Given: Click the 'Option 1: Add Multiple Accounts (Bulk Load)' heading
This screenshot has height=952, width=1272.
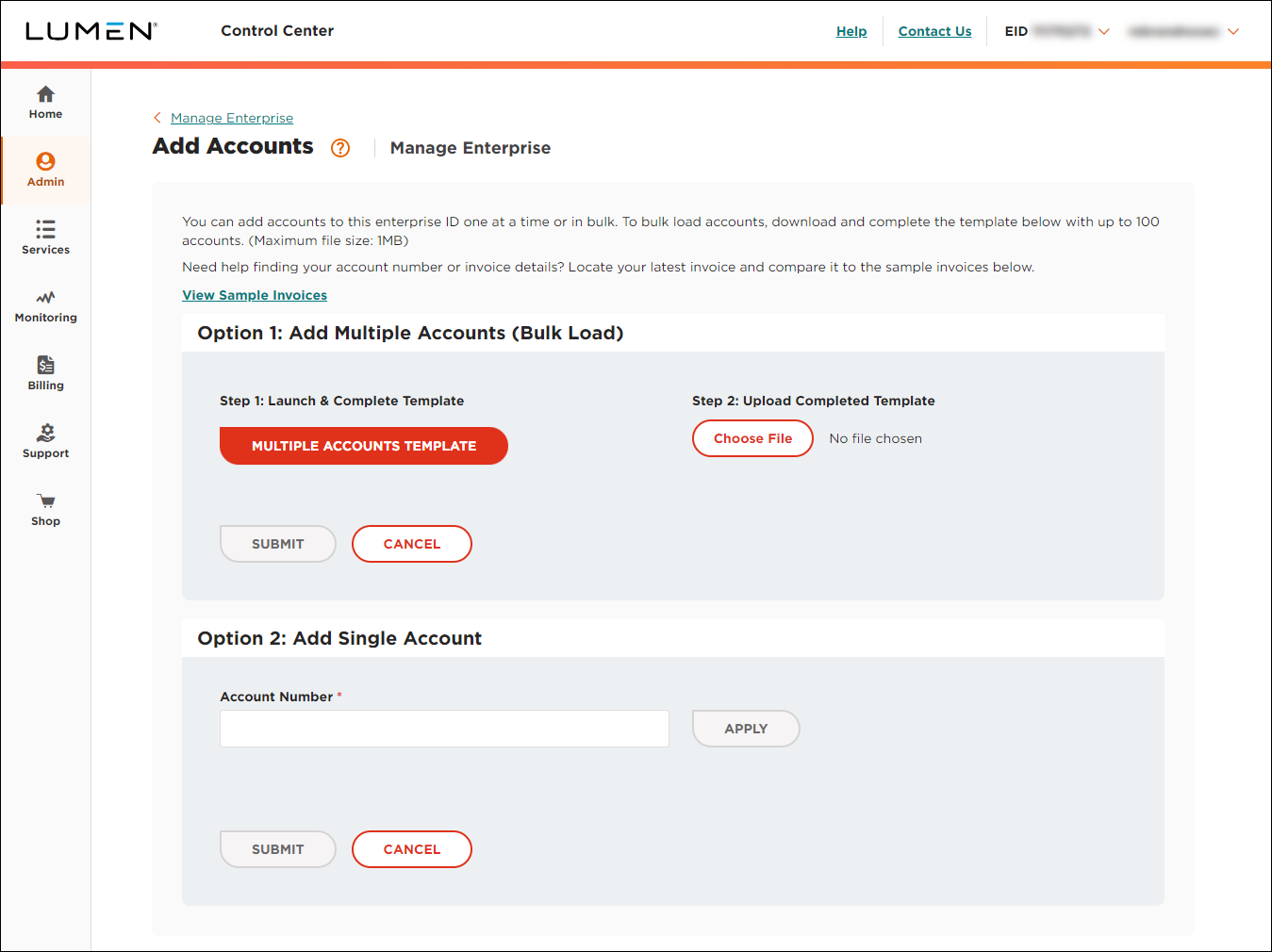Looking at the screenshot, I should pos(410,333).
